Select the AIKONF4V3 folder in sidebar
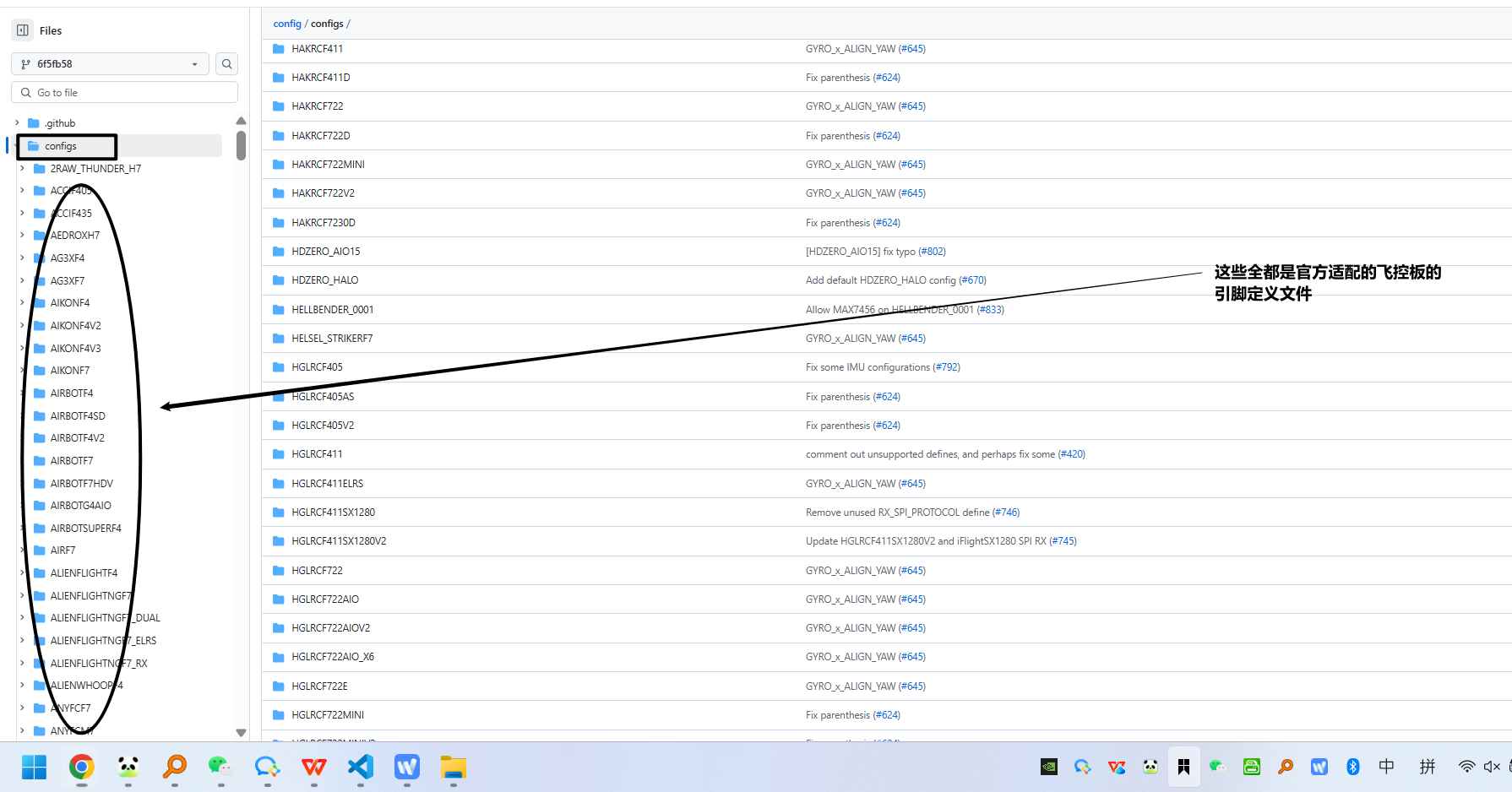The height and width of the screenshot is (792, 1512). point(75,349)
